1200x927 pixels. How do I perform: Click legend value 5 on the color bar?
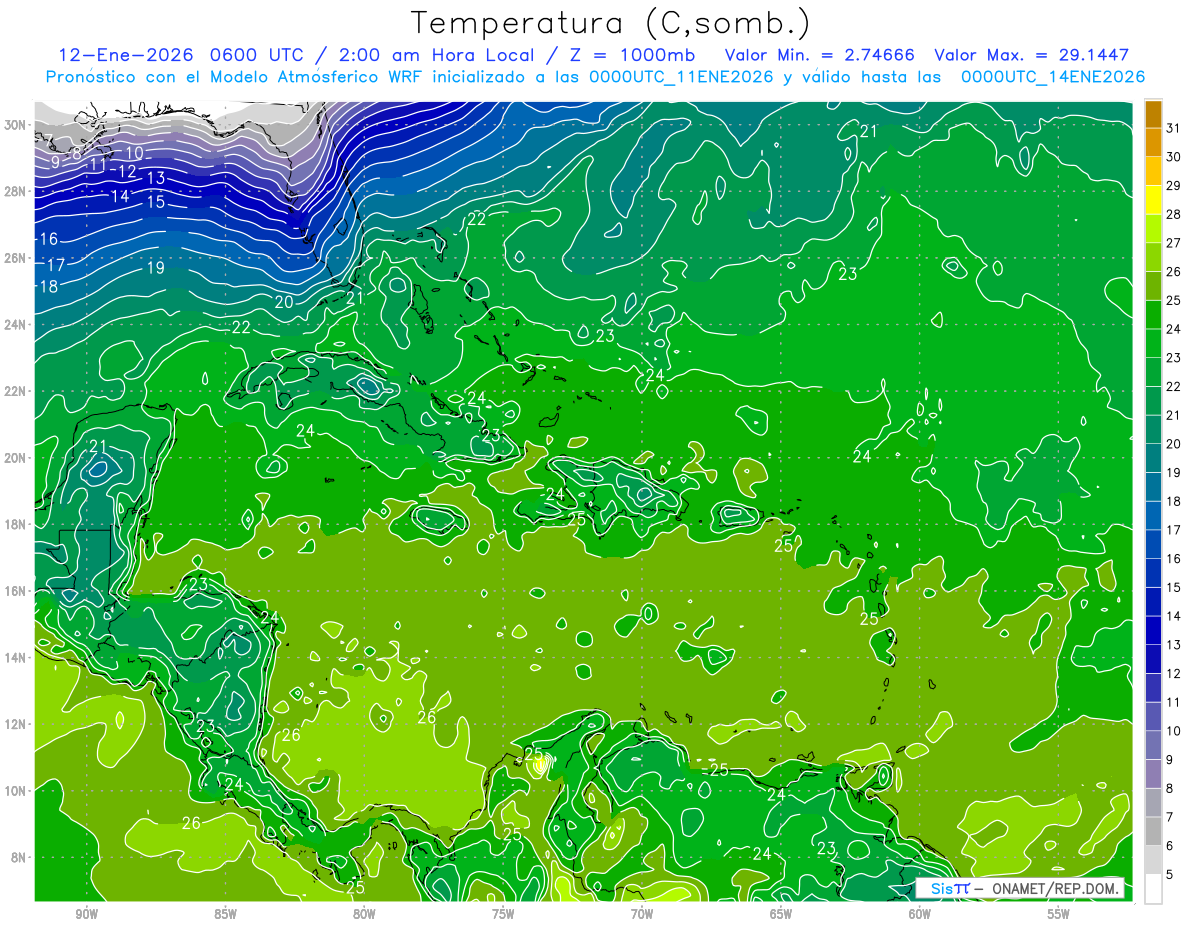(1170, 875)
